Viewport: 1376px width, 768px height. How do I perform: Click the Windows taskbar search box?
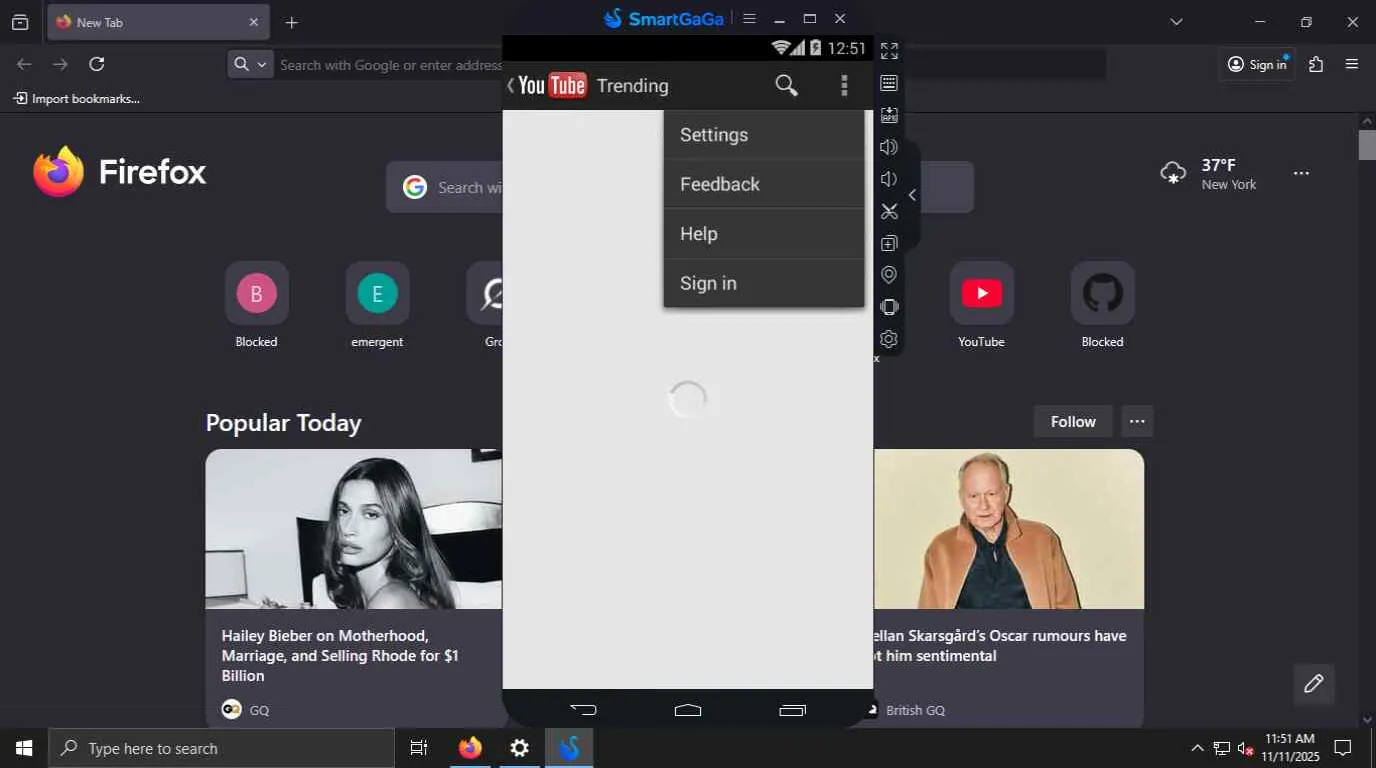pos(222,748)
